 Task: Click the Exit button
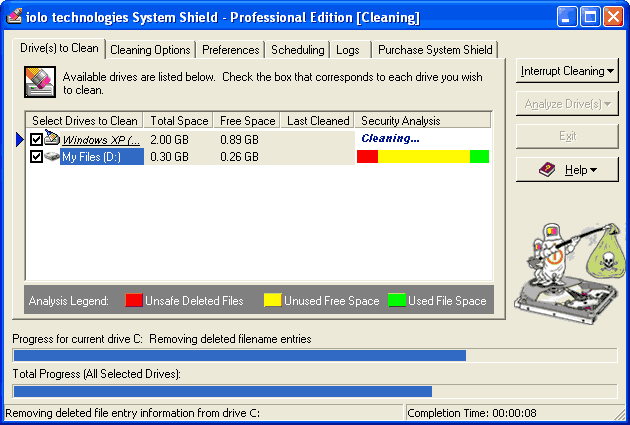click(x=567, y=136)
